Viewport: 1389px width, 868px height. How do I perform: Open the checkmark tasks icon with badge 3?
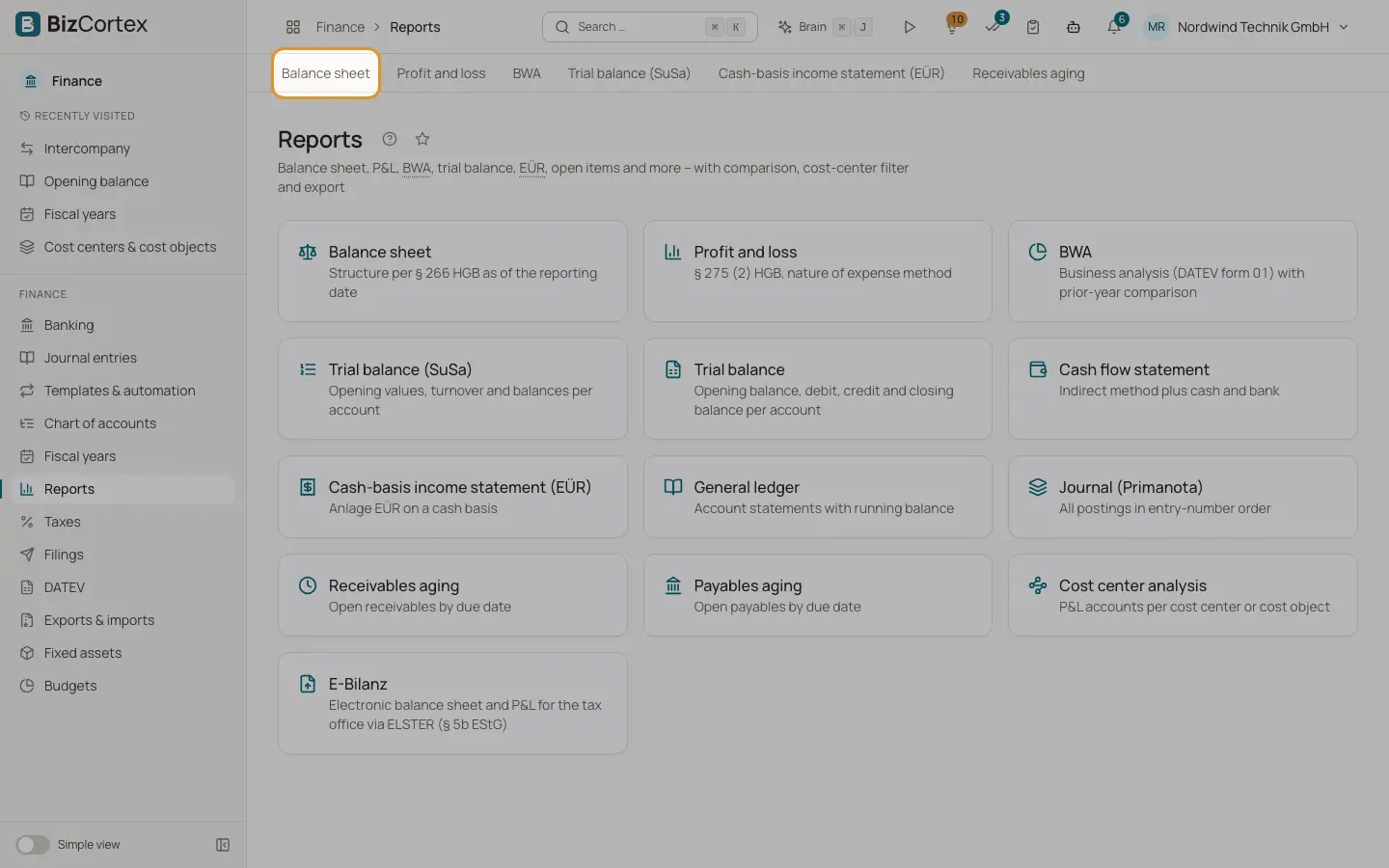coord(994,26)
